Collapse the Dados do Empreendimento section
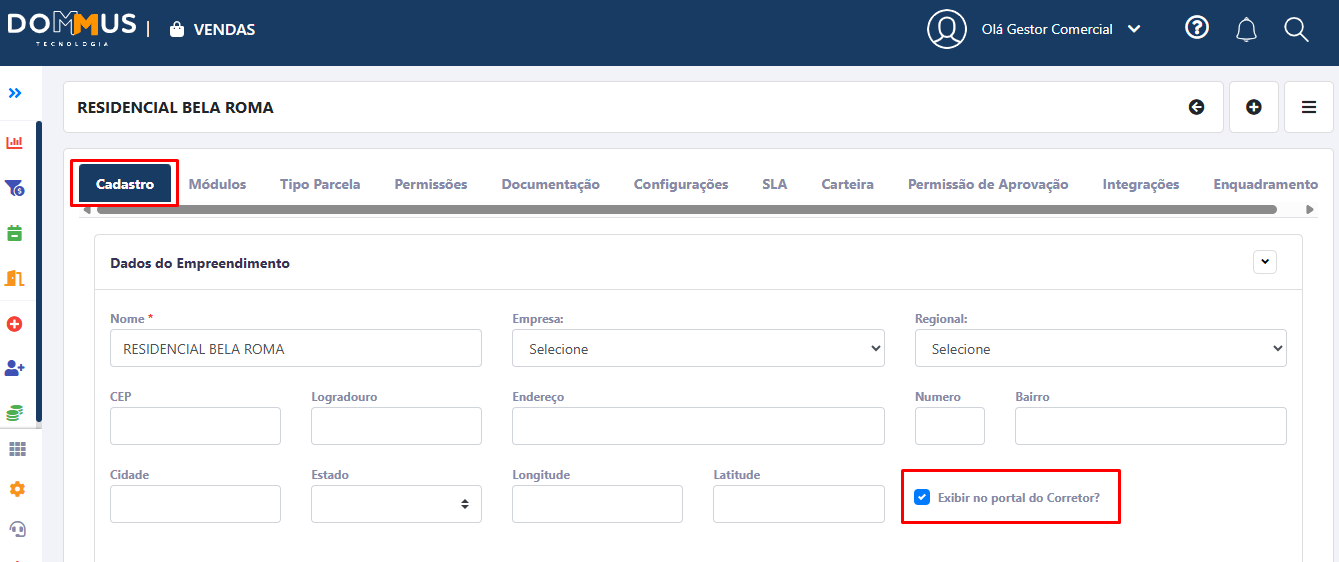The width and height of the screenshot is (1339, 562). 1265,262
